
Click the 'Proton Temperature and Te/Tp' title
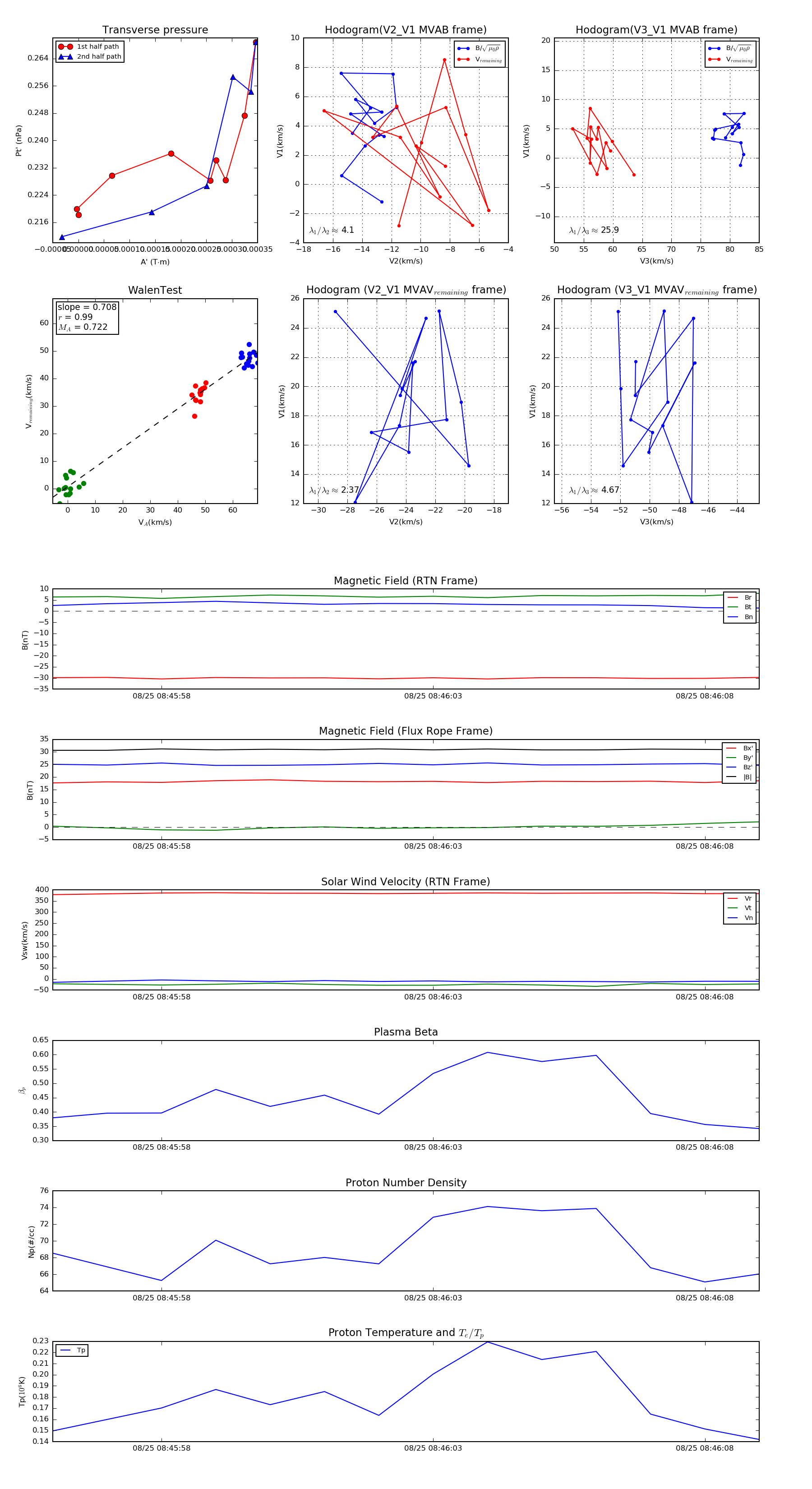[406, 1333]
